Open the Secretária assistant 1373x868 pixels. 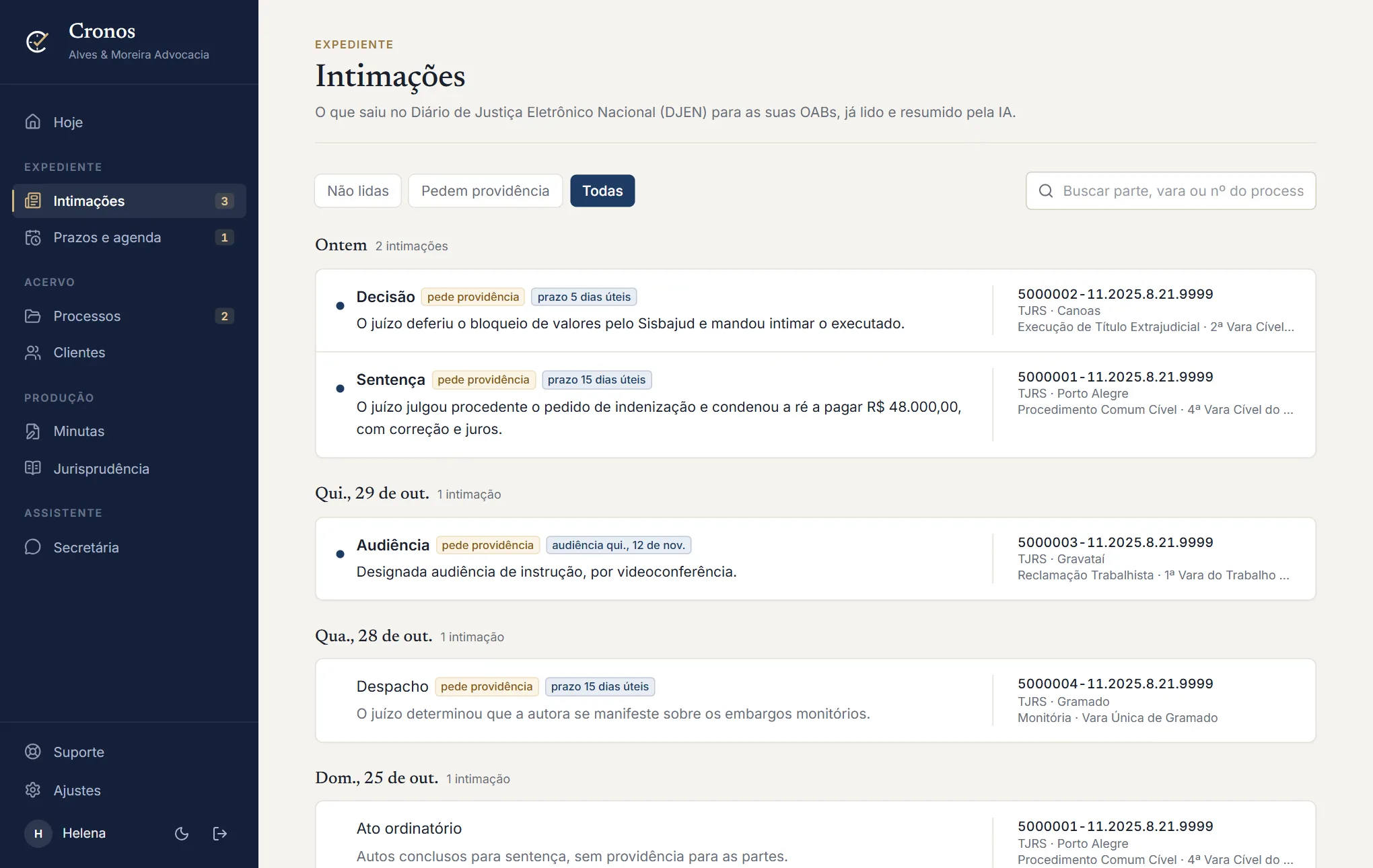[129, 547]
